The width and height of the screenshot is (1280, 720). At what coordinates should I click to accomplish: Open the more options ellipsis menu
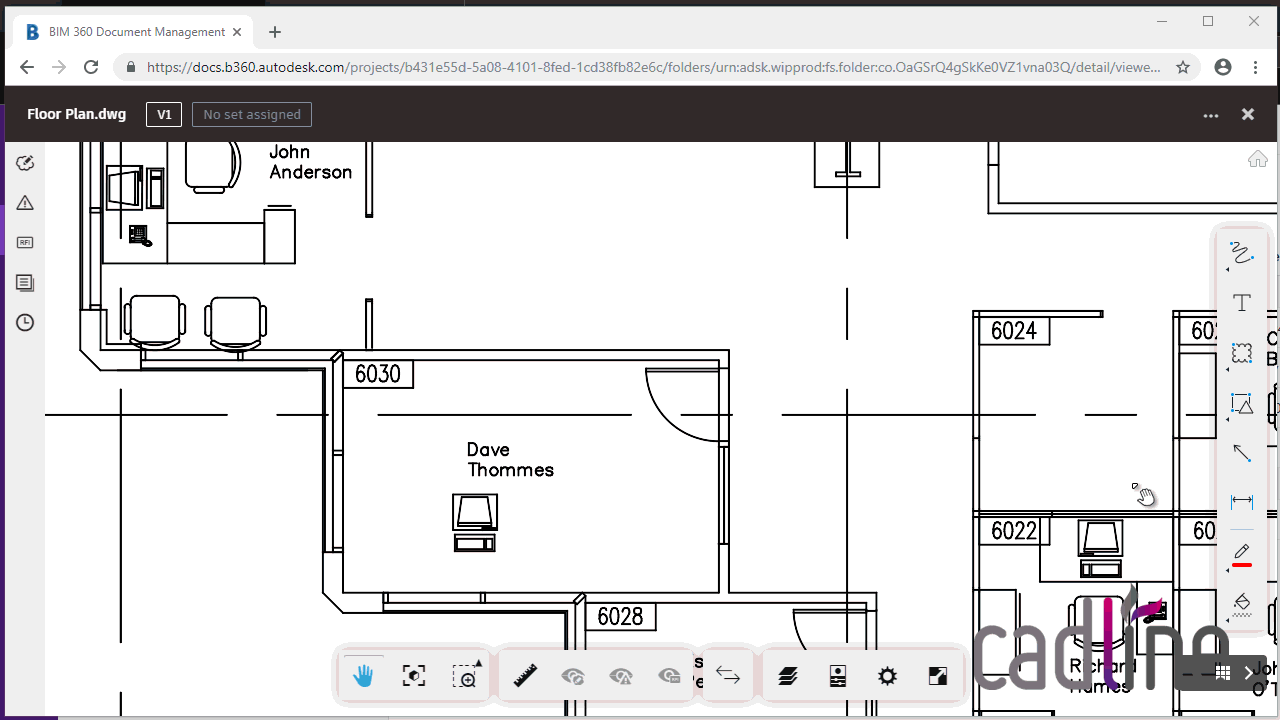1211,115
